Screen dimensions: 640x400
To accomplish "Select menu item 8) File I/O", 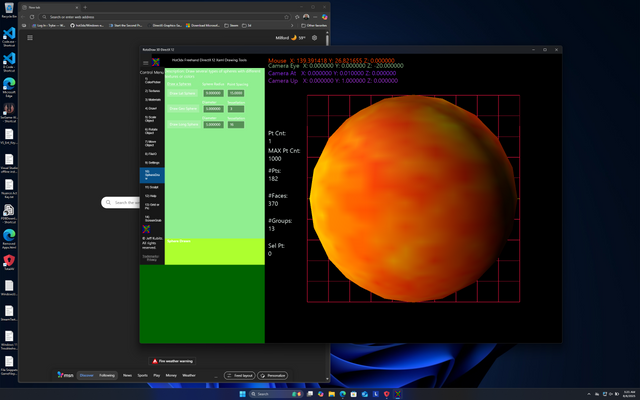I will click(x=152, y=154).
